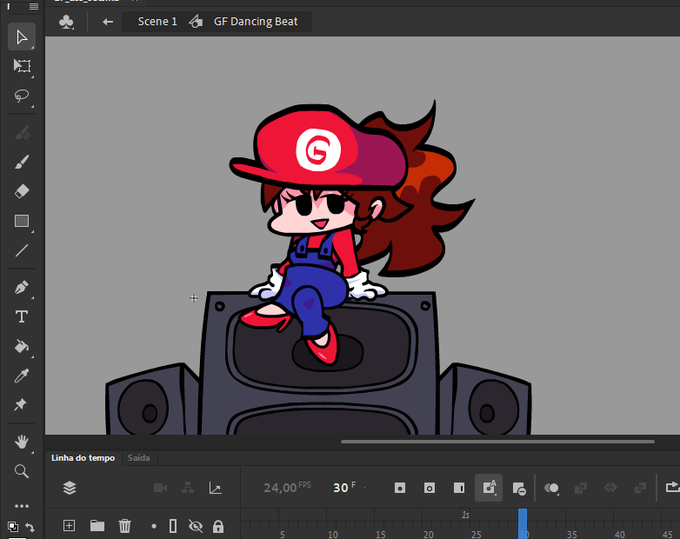This screenshot has height=539, width=680.
Task: Activate the Hand tool
Action: tap(21, 442)
